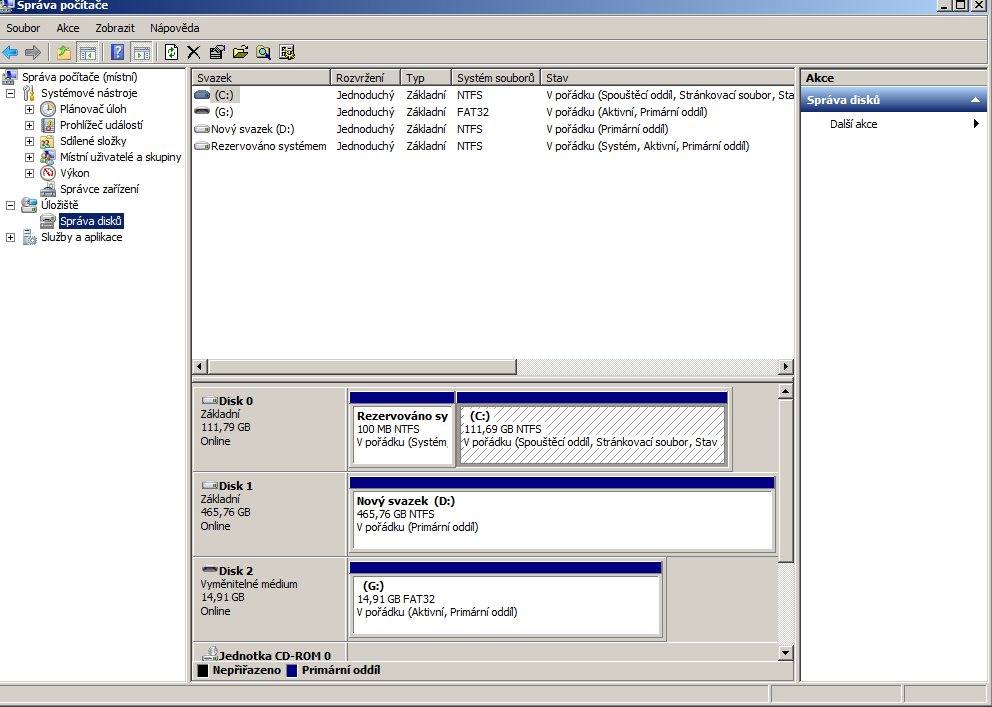Toggle the show/hide console tree button
Screen dimensions: 992x707
(88, 52)
